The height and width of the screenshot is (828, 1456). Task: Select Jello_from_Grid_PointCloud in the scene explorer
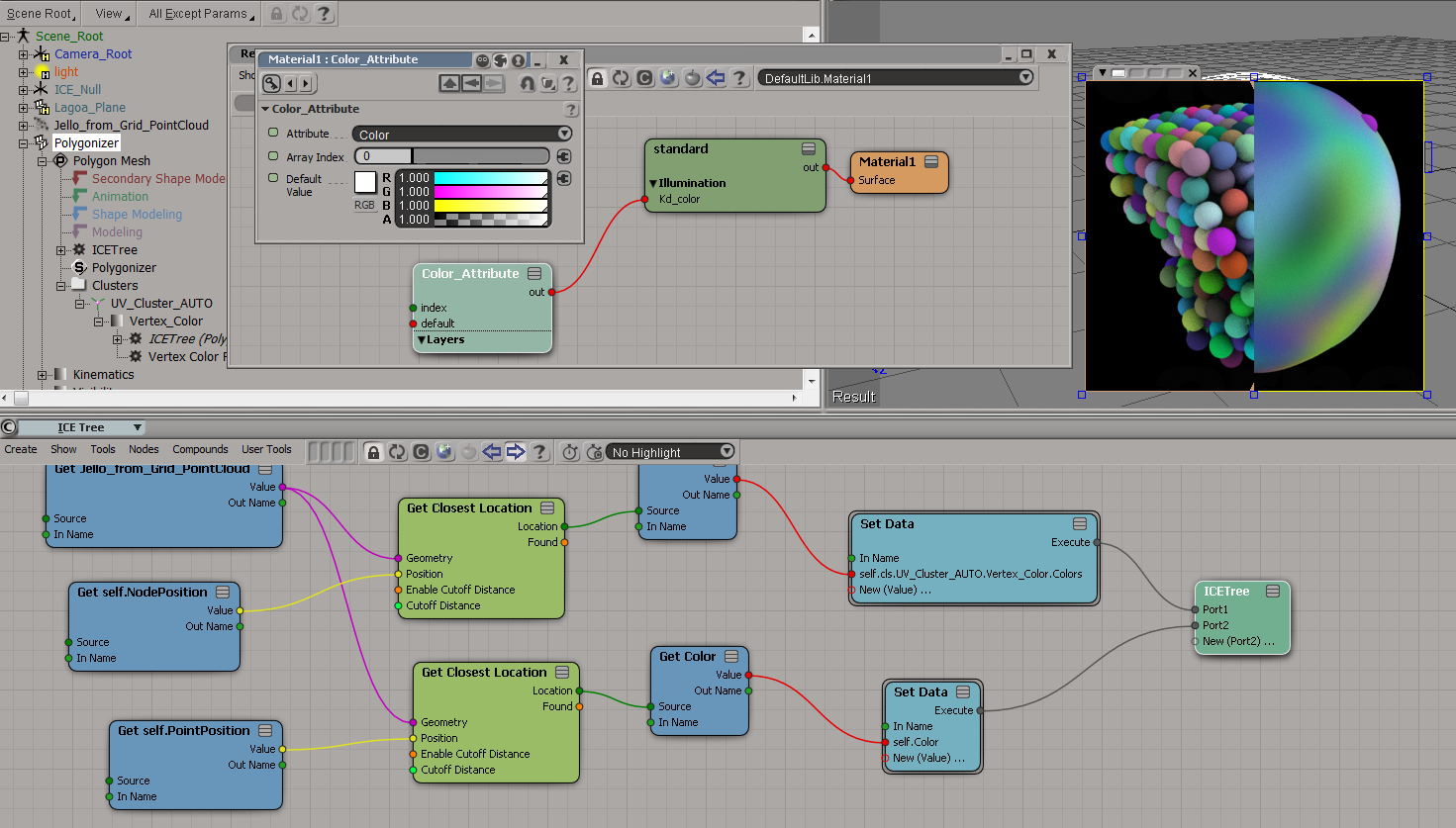[131, 126]
